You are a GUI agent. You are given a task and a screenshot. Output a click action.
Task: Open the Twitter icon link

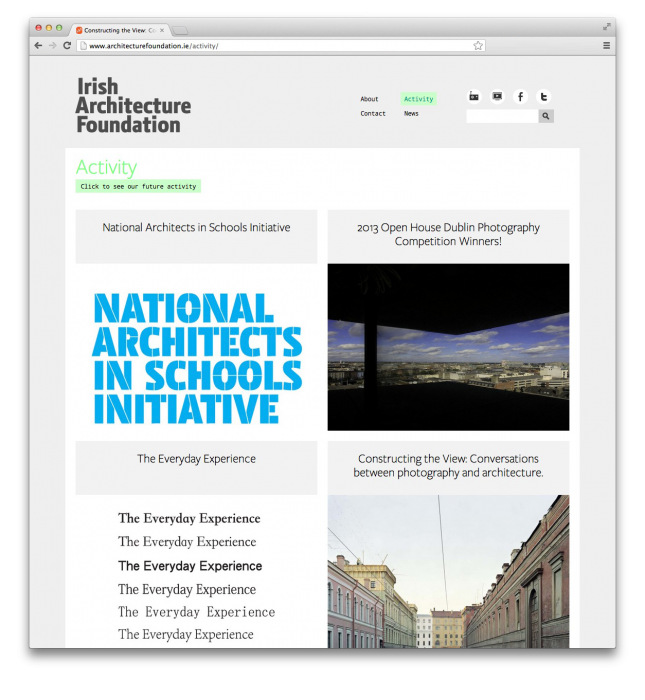click(544, 97)
